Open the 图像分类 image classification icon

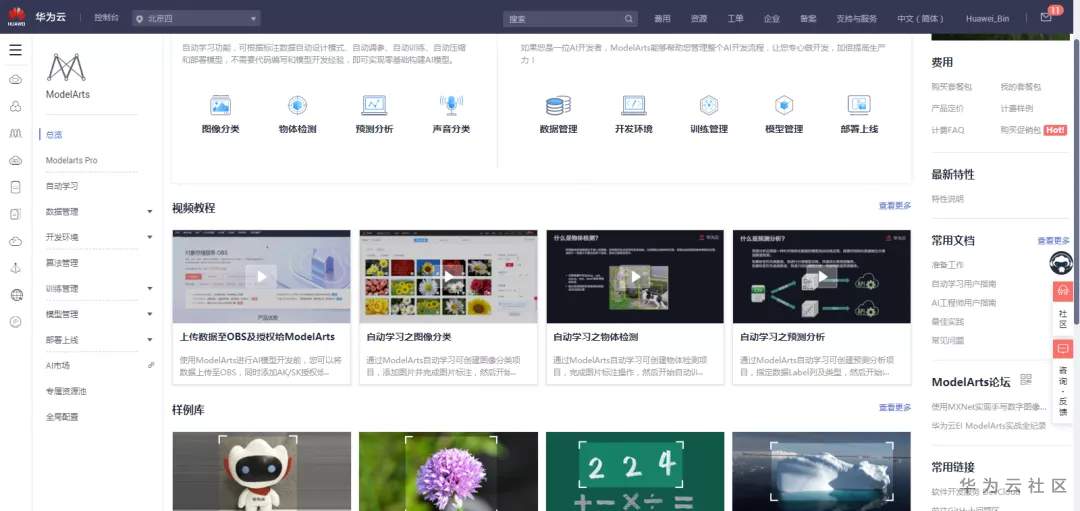(x=220, y=105)
